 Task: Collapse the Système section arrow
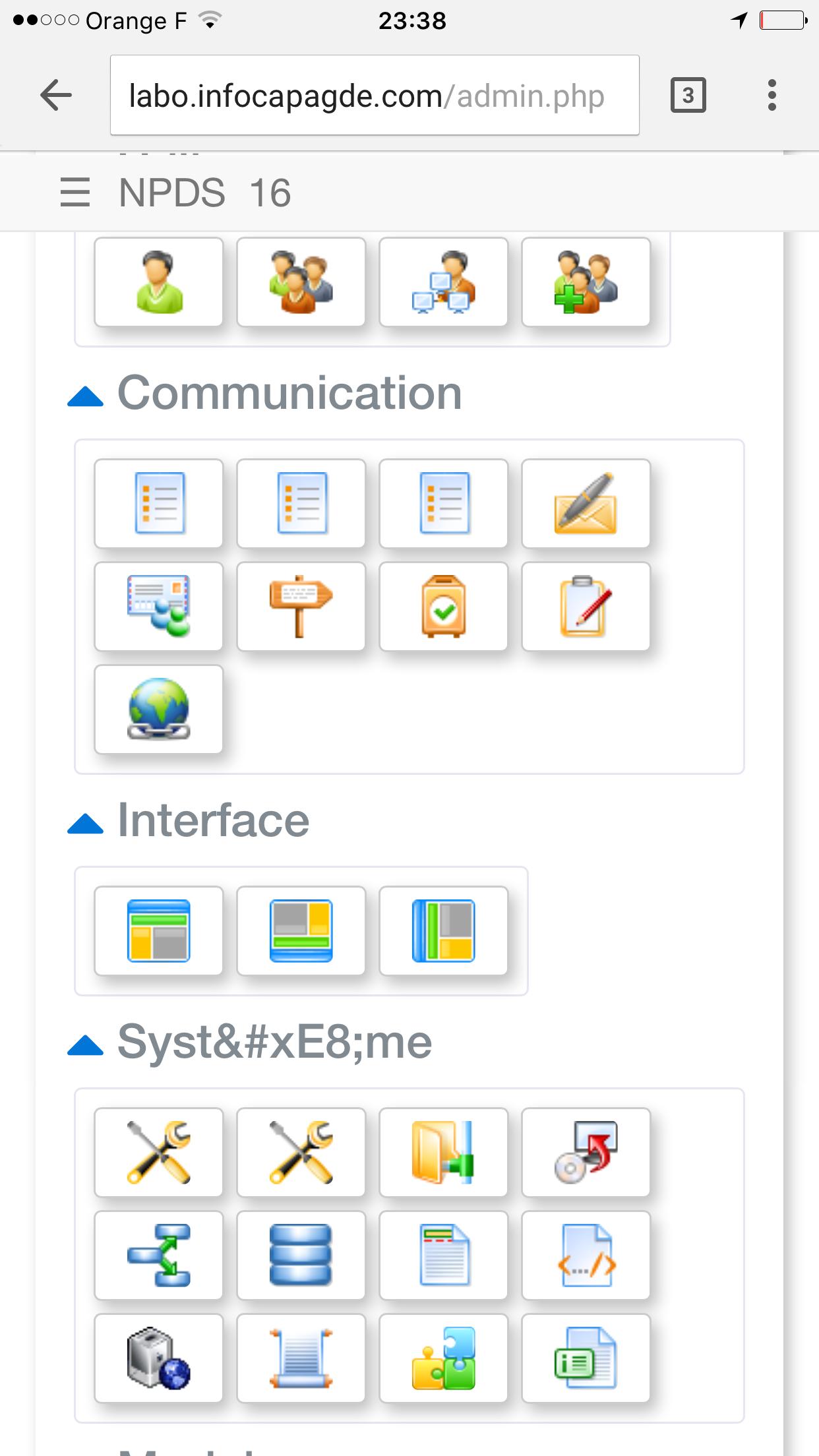coord(86,1045)
